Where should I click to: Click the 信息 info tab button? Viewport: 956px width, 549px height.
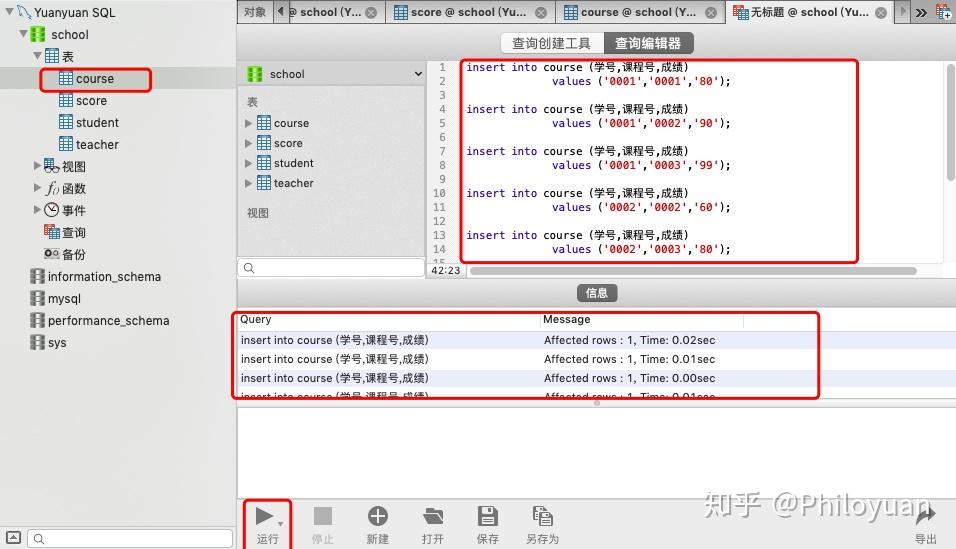pyautogui.click(x=597, y=293)
